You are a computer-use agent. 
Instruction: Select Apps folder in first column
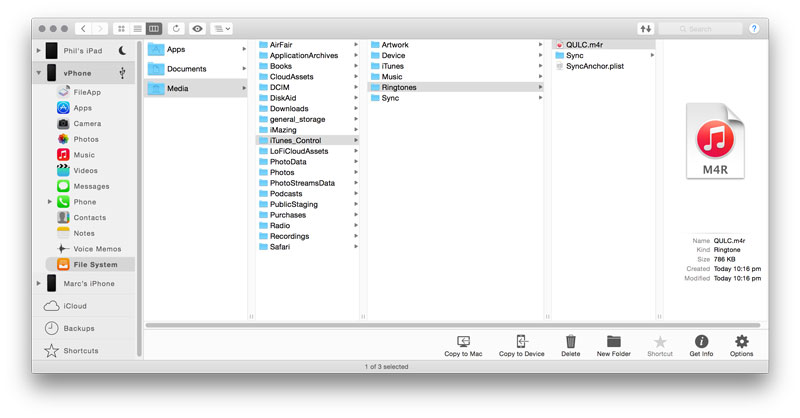[x=196, y=50]
